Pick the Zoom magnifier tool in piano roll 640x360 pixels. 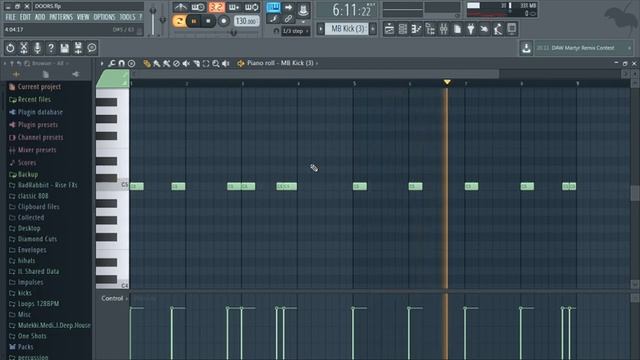pyautogui.click(x=216, y=63)
